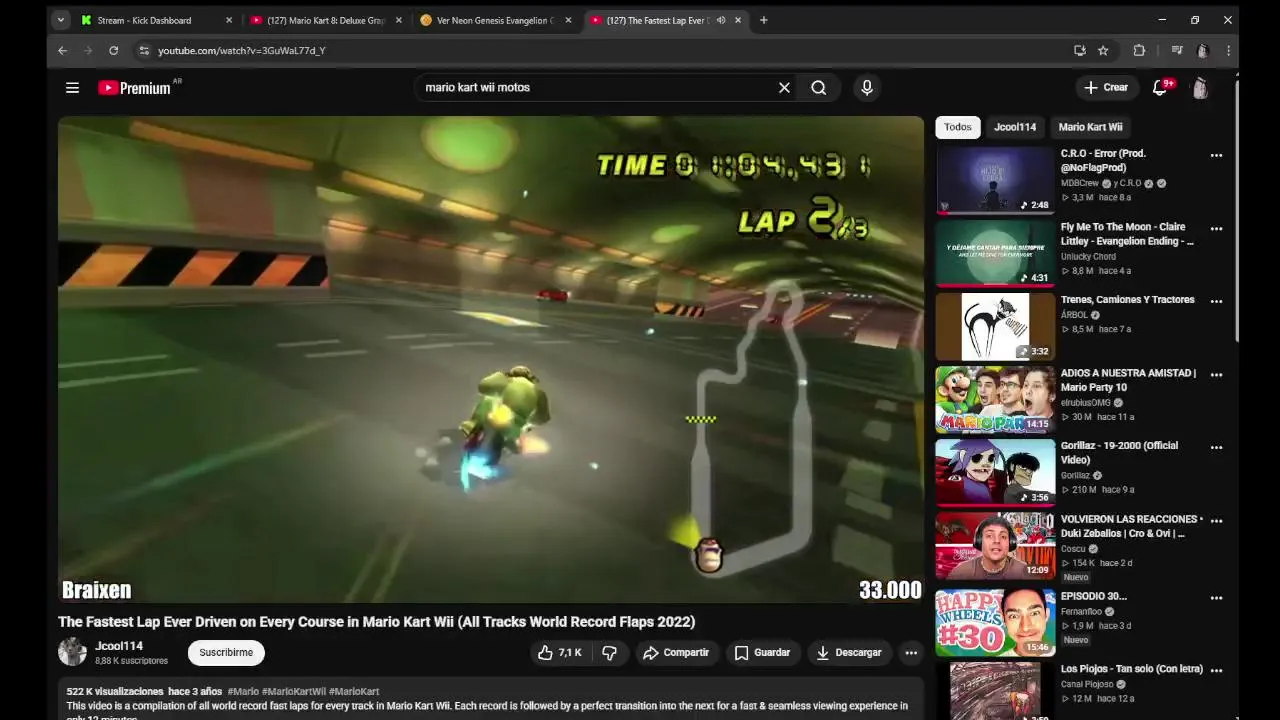Open options for ADIOS A NUESTRA AMISTAD video
This screenshot has width=1280, height=720.
coord(1216,375)
